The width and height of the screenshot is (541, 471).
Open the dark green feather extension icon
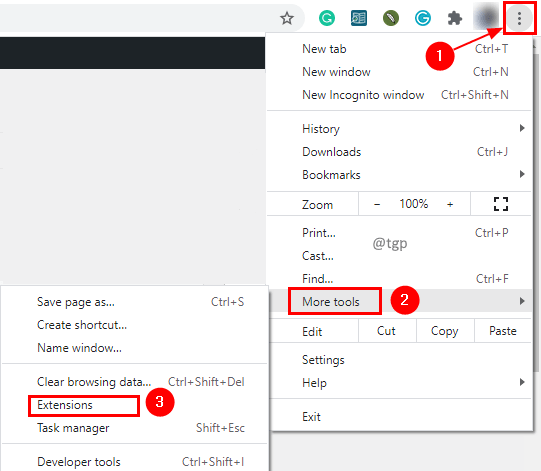point(391,18)
